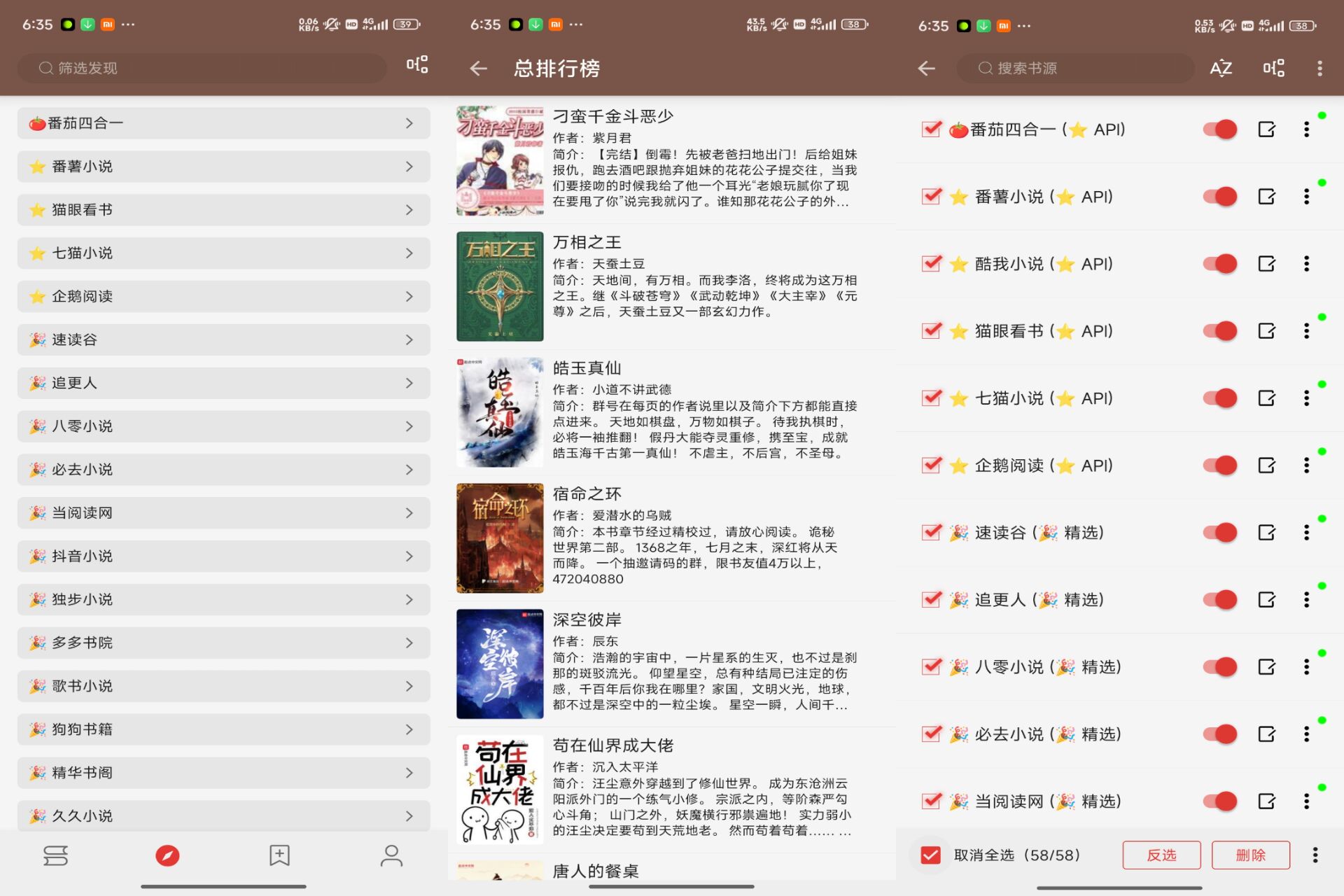Tap the 反选 button
This screenshot has width=1344, height=896.
[x=1161, y=855]
